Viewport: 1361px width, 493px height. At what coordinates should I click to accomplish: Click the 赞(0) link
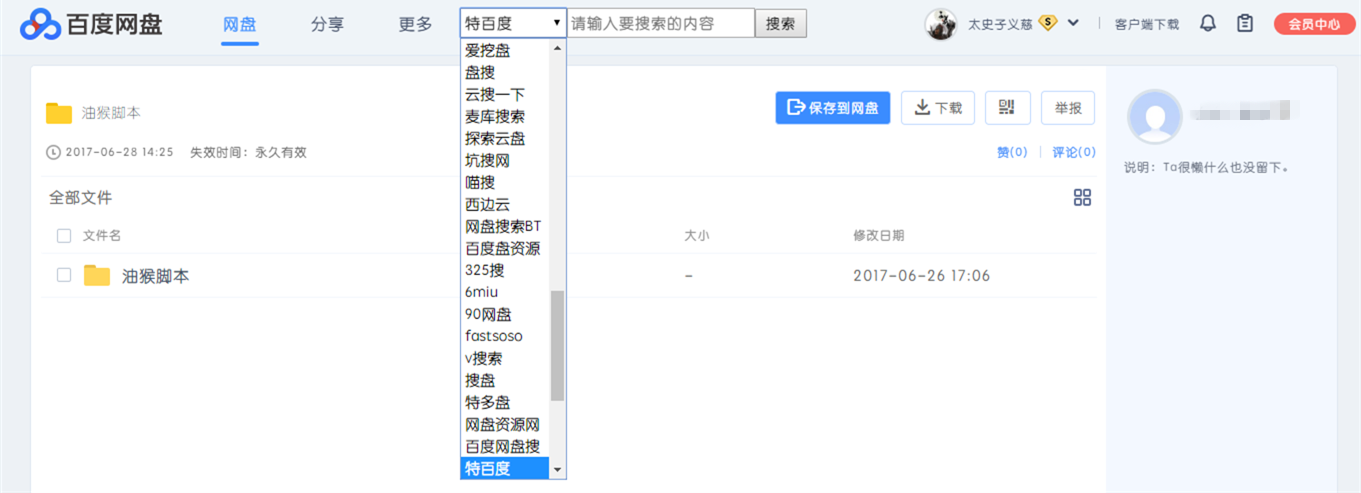point(1012,153)
